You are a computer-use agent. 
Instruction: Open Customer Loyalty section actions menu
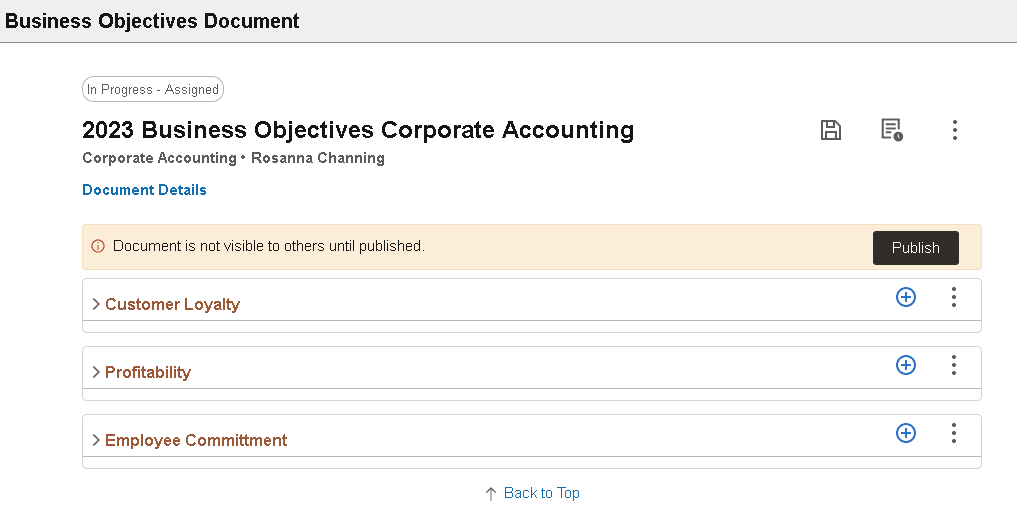point(954,297)
